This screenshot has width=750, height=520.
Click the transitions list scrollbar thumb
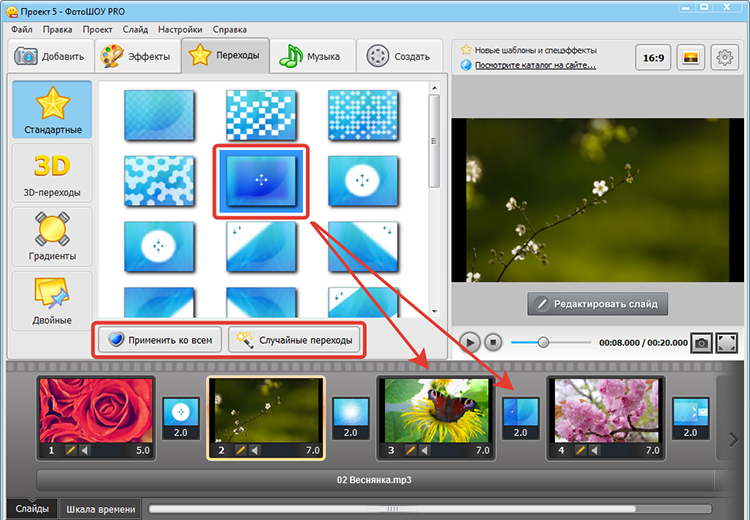(434, 141)
